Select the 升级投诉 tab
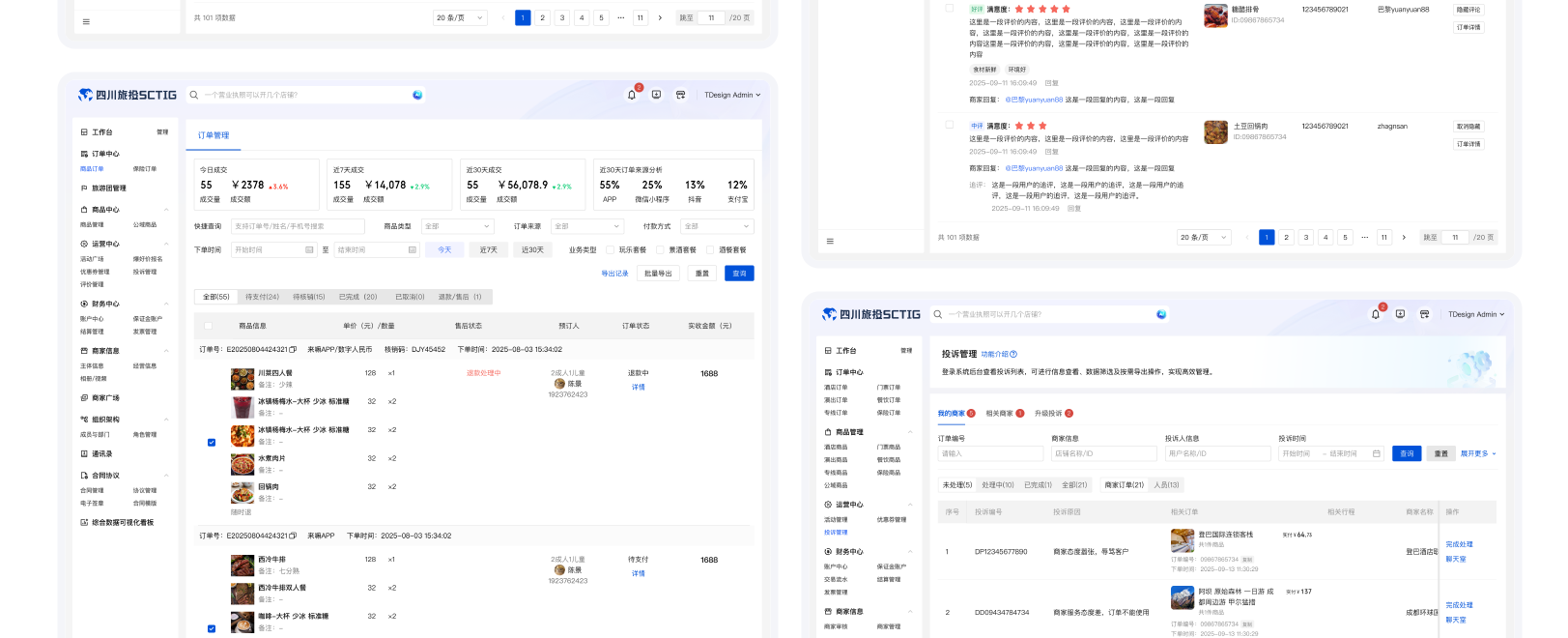The image size is (1568, 638). point(1048,414)
